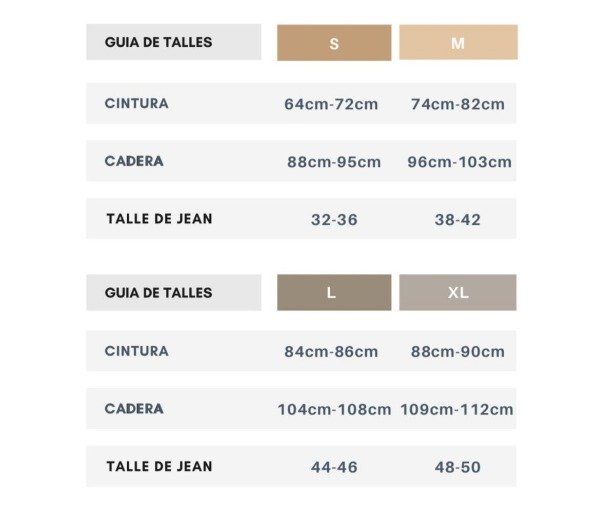Click jean size 48-50 cell
This screenshot has width=600, height=517.
point(458,467)
